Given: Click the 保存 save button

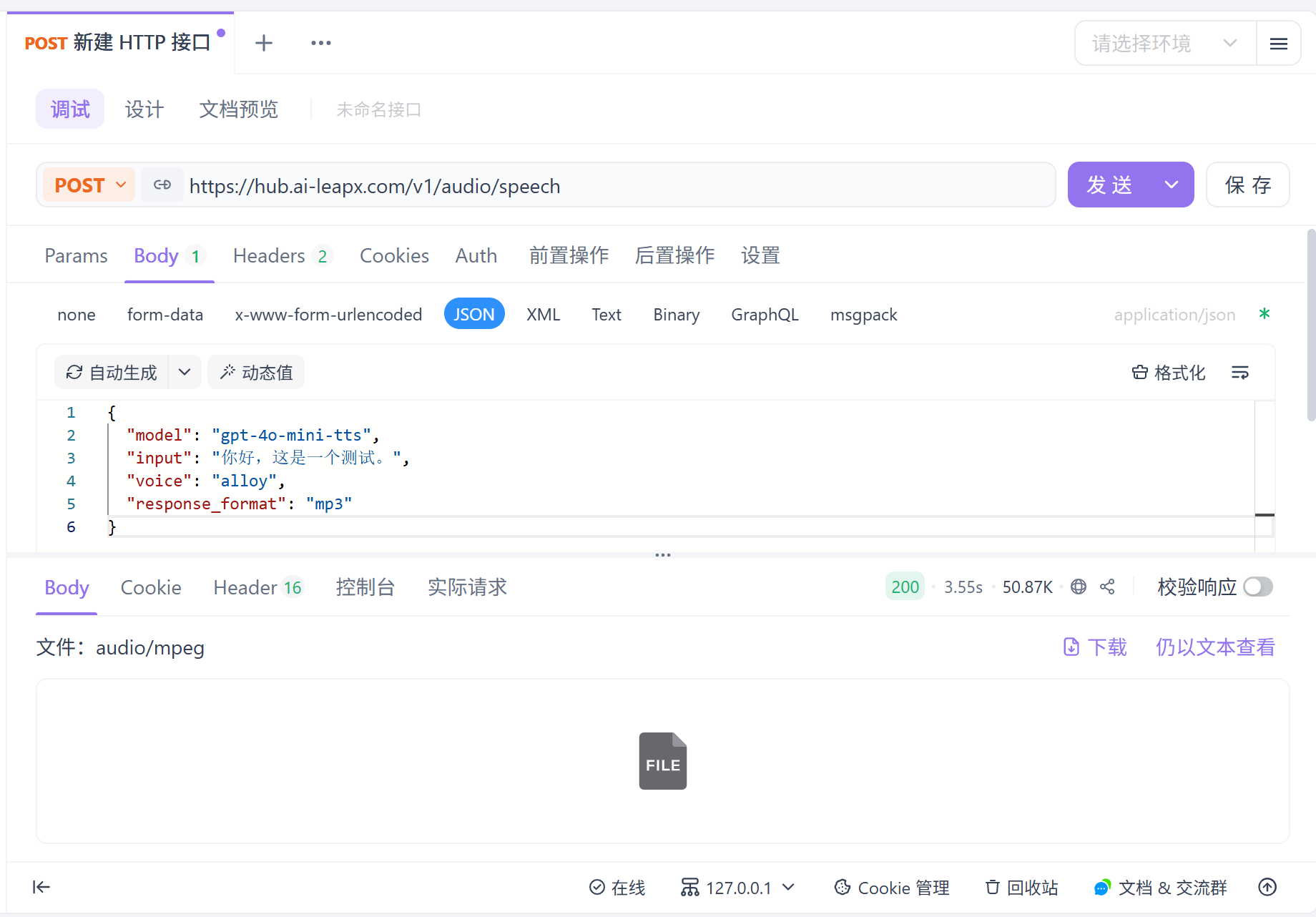Looking at the screenshot, I should click(x=1248, y=185).
